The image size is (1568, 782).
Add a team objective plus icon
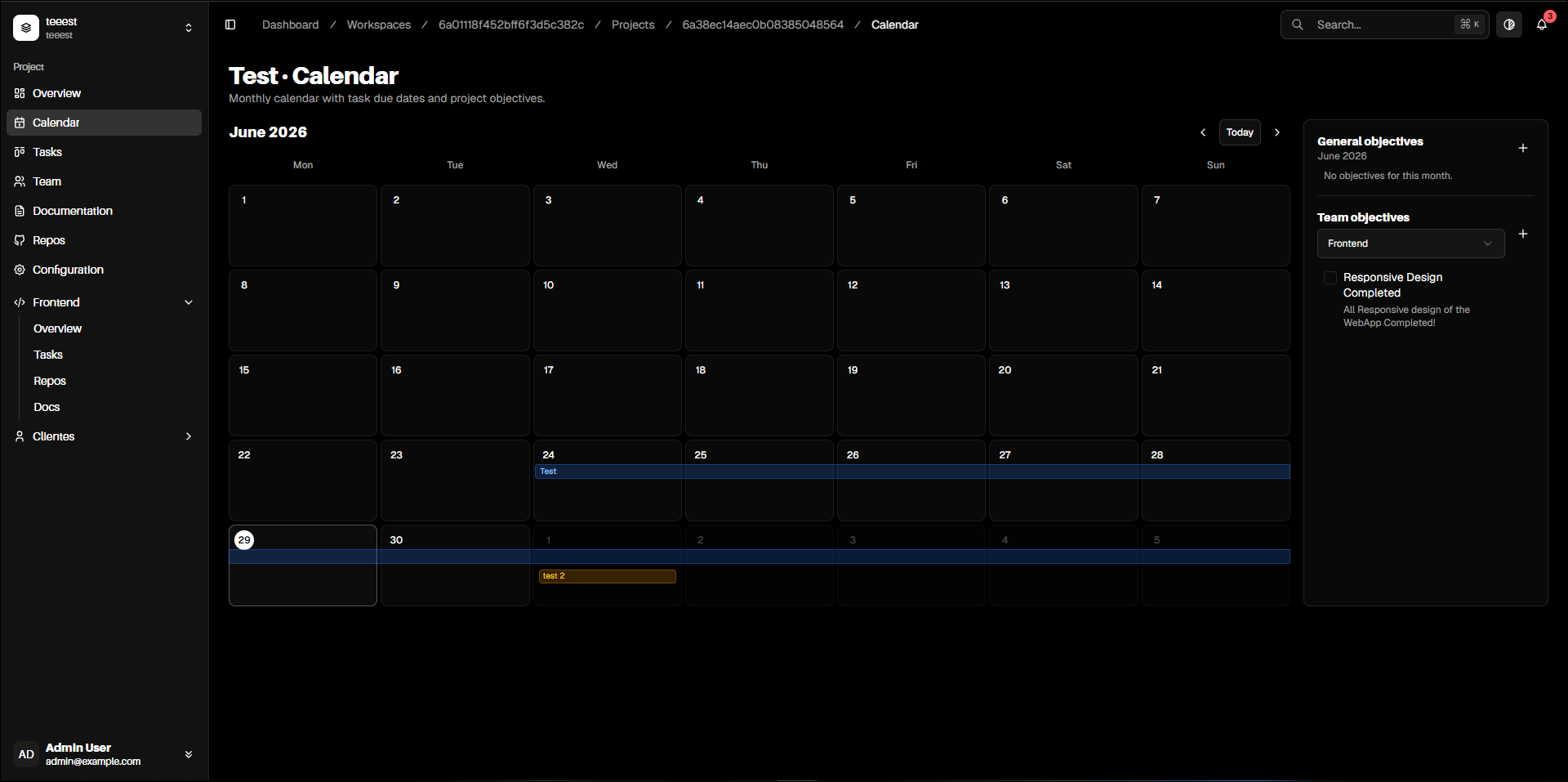point(1523,234)
